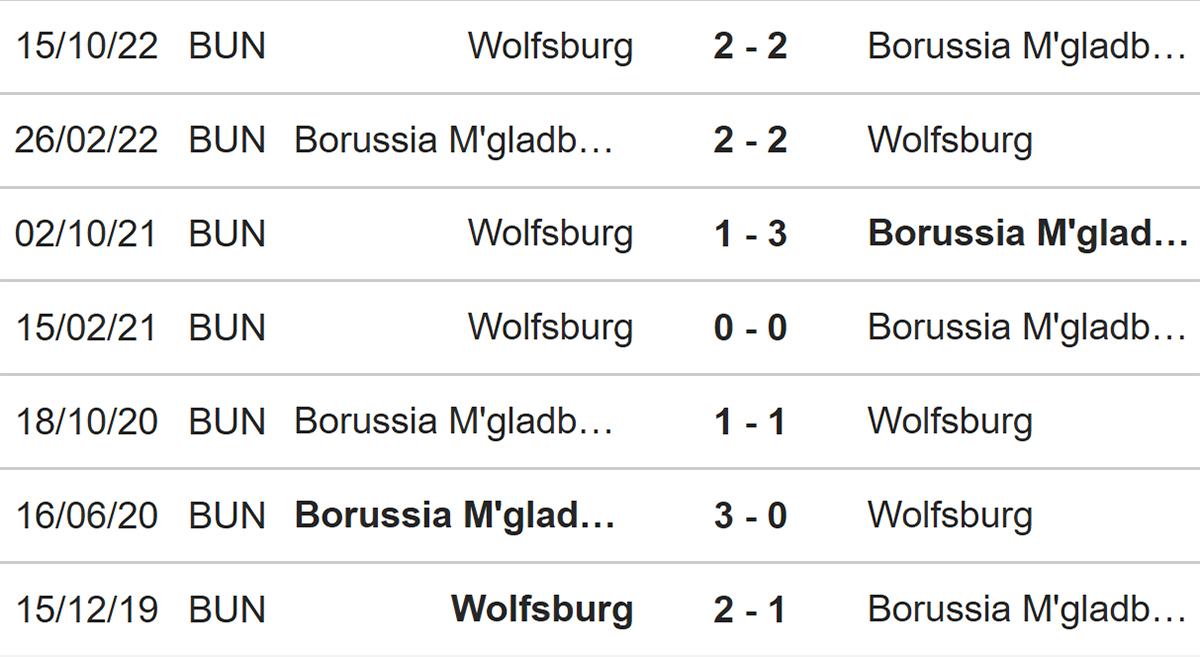Open the 3 - 0 score result
Screen dimensions: 1200x657
click(x=750, y=516)
